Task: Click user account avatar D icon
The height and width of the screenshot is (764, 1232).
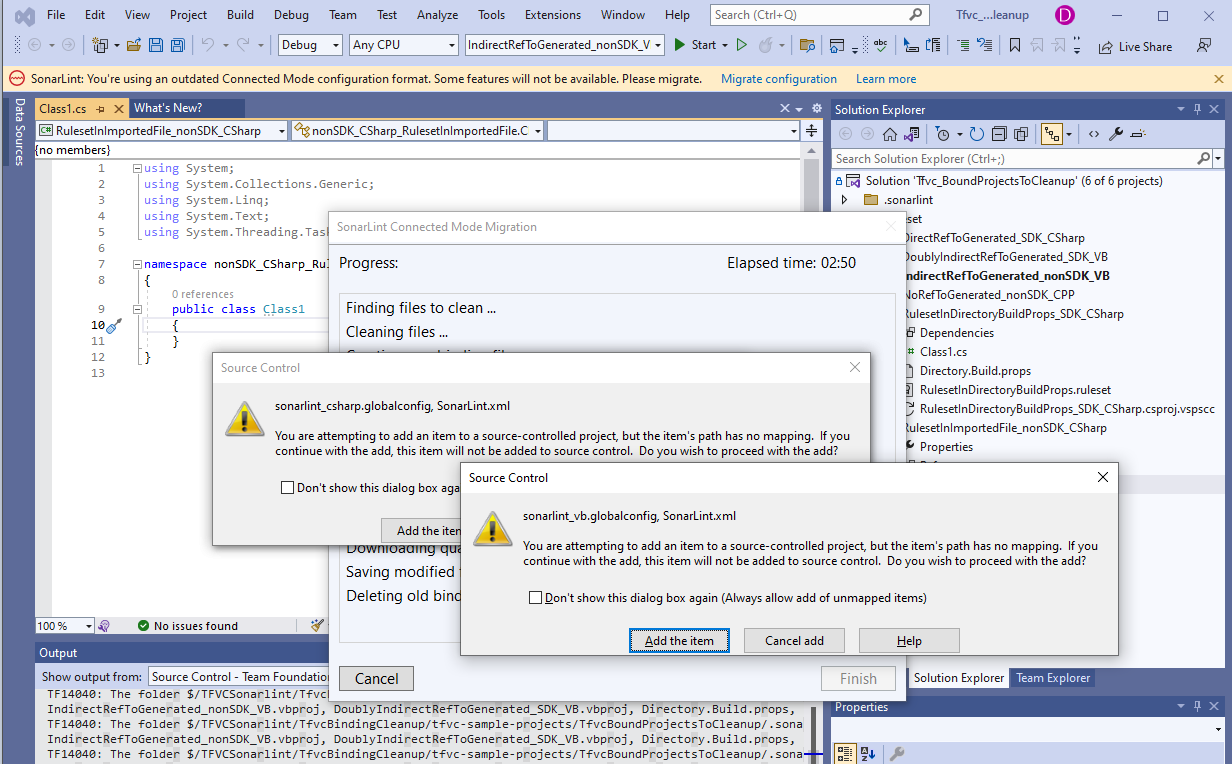Action: 1064,15
